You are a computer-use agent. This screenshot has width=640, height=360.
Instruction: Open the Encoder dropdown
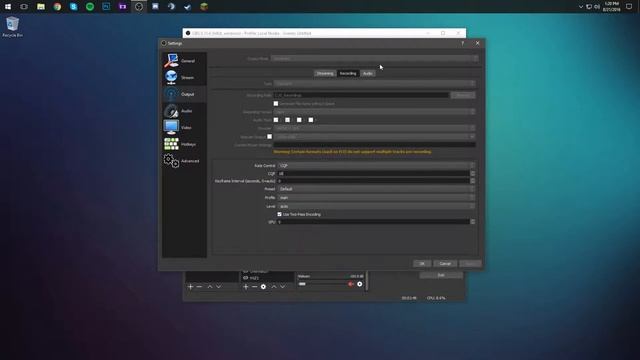click(x=374, y=128)
